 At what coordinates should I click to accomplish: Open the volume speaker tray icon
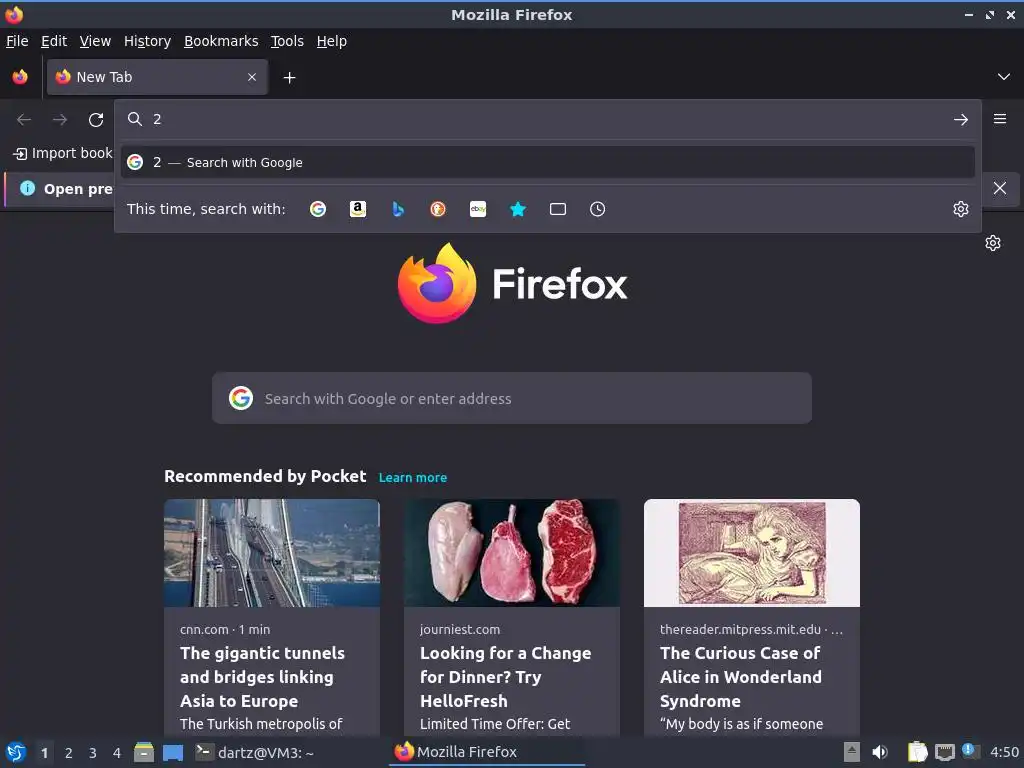[880, 752]
